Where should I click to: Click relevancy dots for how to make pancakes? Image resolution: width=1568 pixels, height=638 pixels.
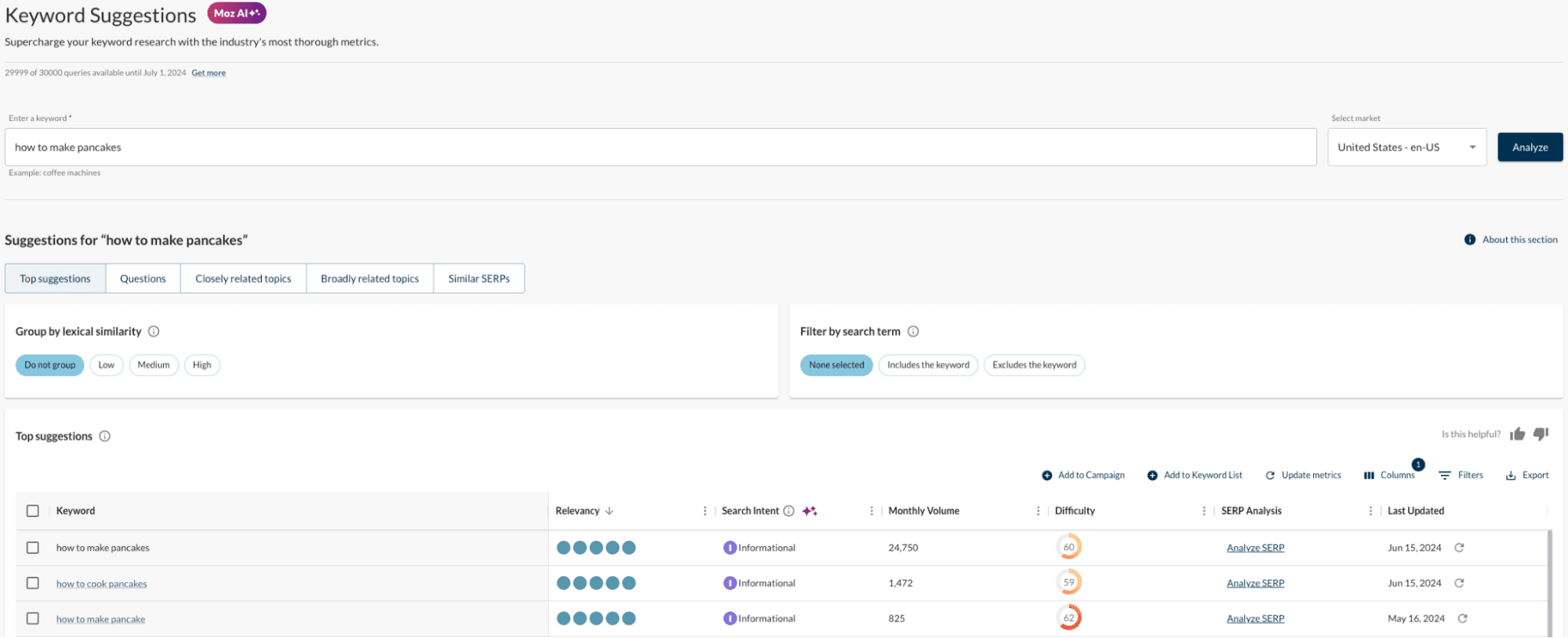pos(596,548)
